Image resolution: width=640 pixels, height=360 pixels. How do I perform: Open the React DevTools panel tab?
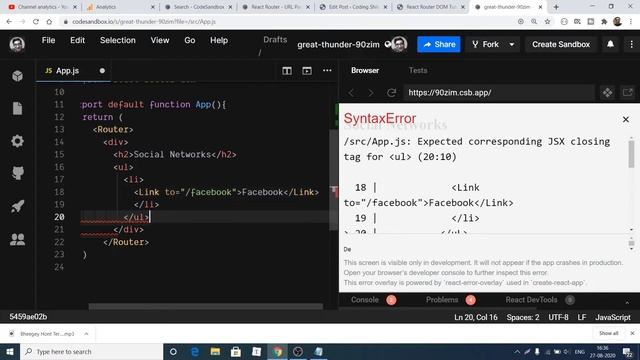(531, 300)
